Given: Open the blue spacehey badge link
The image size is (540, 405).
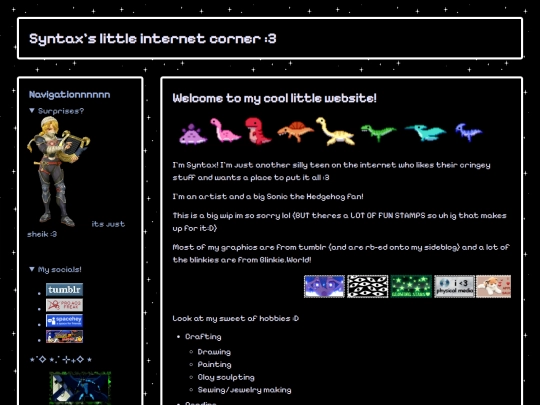Looking at the screenshot, I should coord(64,321).
